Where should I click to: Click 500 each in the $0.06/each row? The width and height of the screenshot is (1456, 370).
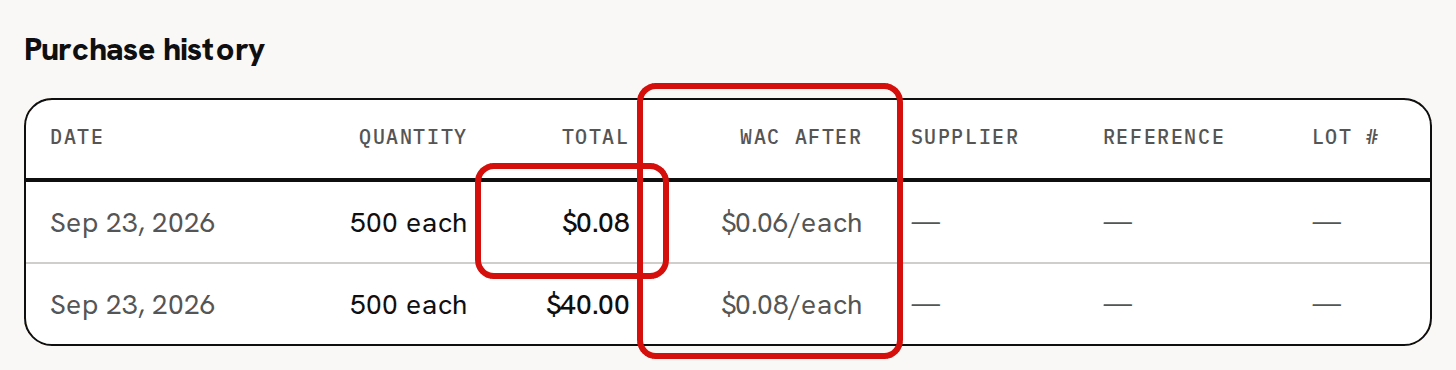coord(408,222)
